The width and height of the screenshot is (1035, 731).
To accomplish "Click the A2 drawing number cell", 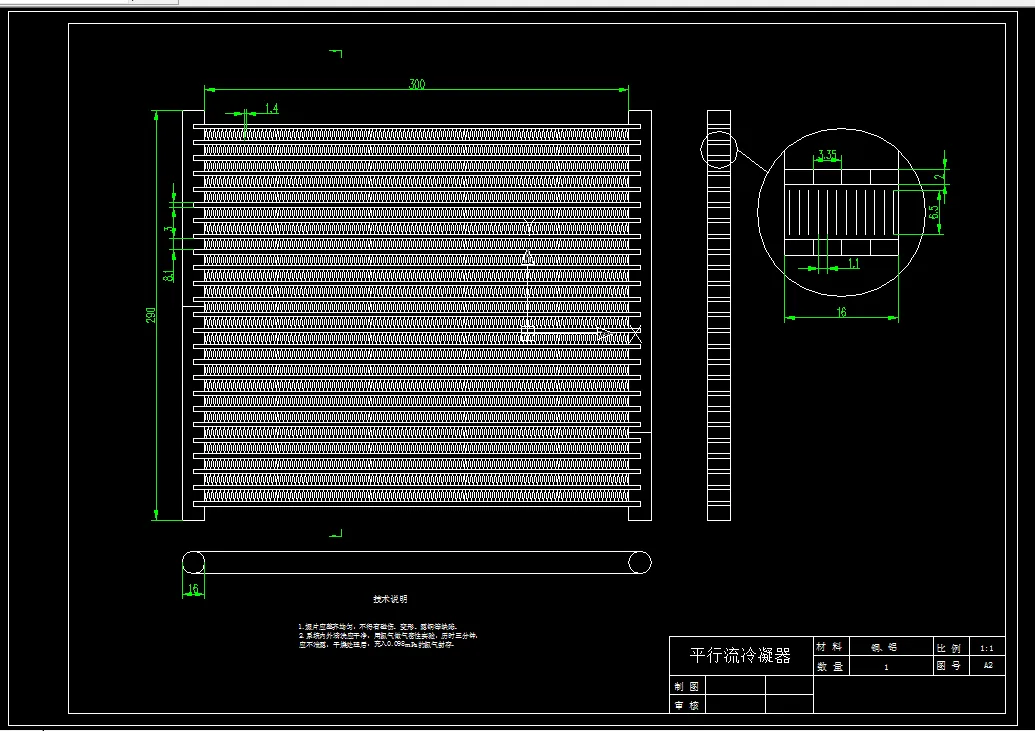I will (x=987, y=666).
